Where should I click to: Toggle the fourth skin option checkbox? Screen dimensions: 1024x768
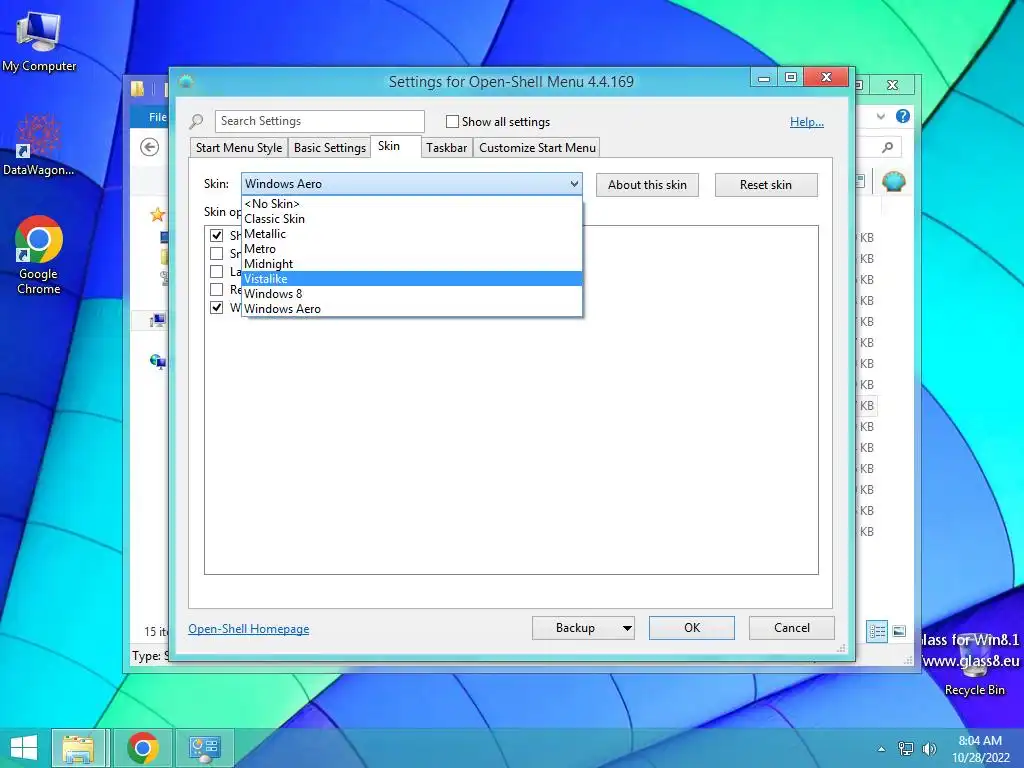[x=216, y=289]
